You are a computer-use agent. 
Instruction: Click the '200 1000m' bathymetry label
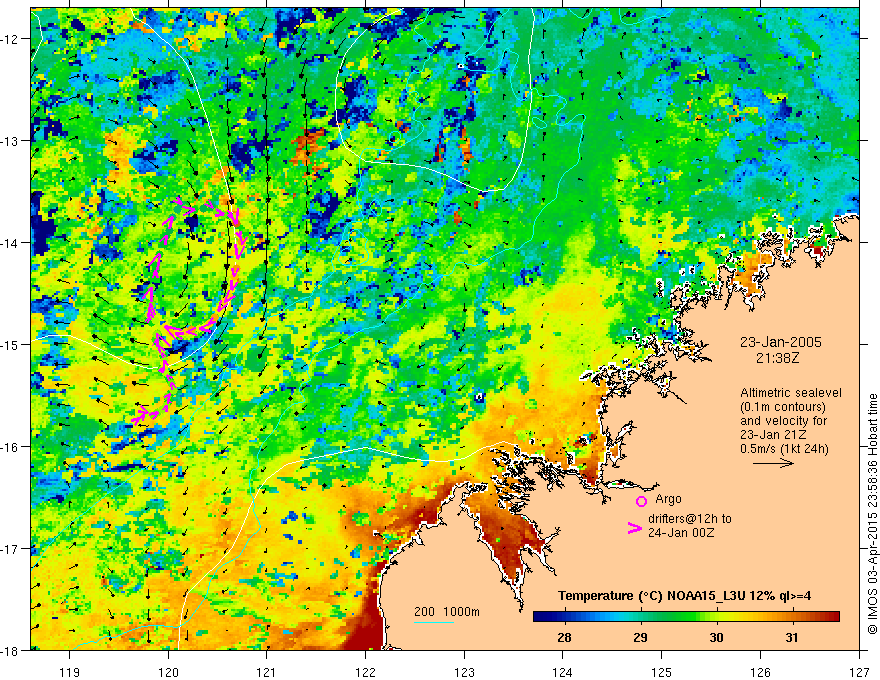tap(447, 612)
